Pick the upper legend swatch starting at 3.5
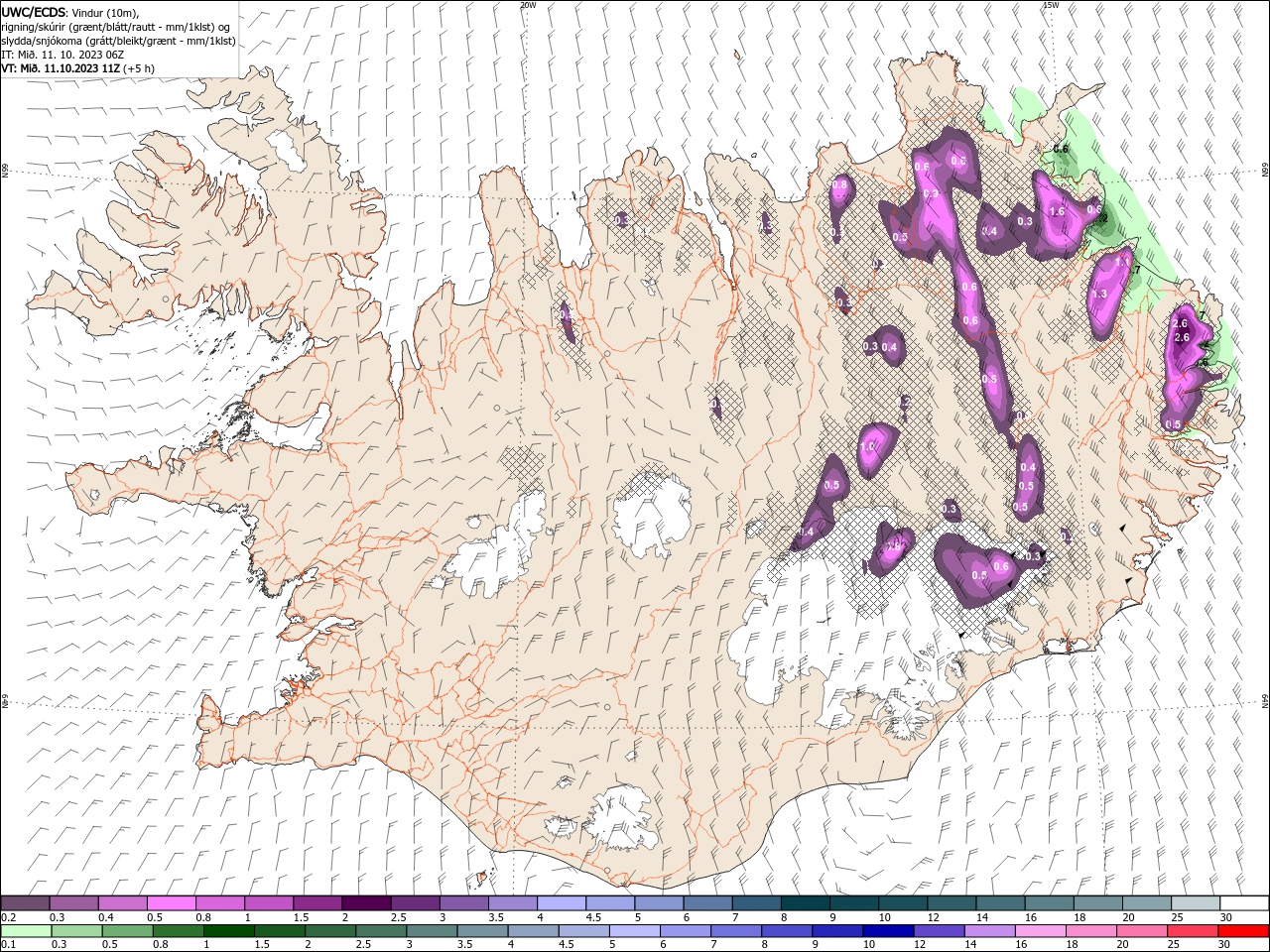Viewport: 1270px width, 952px height. (512, 903)
